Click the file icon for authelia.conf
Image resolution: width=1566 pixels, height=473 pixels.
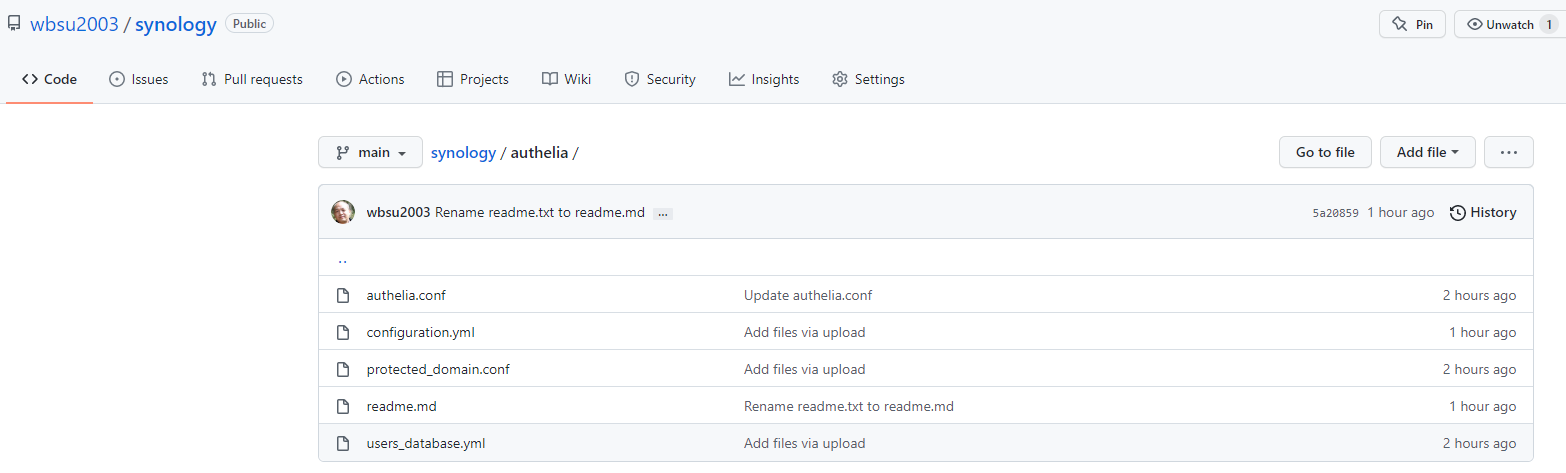click(343, 295)
